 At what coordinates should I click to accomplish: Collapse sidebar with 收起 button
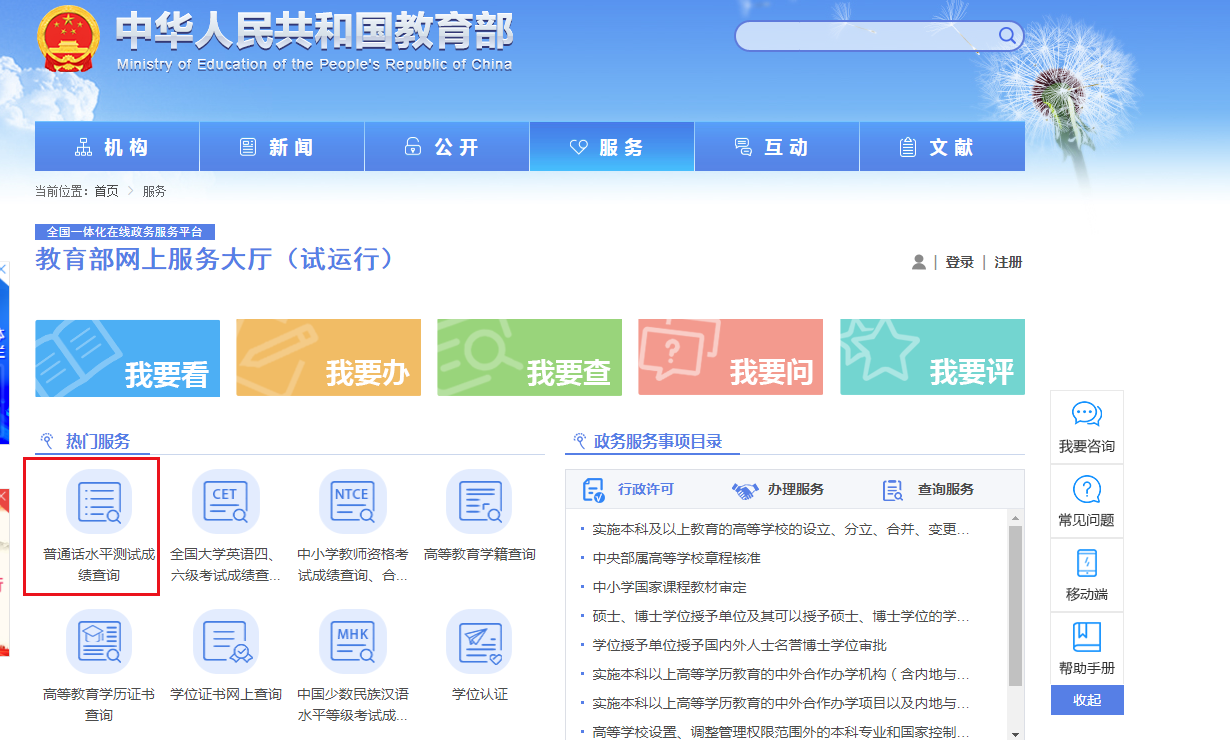click(1087, 700)
